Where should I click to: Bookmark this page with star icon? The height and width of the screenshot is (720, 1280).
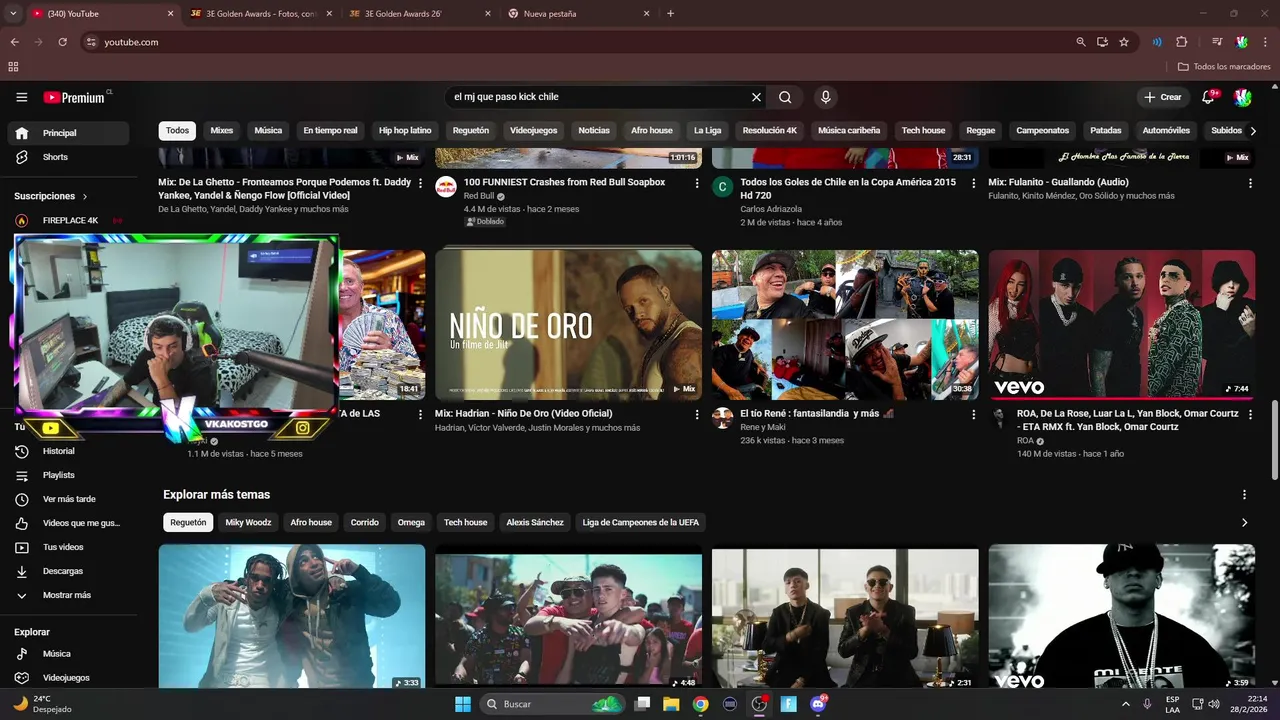tap(1124, 42)
